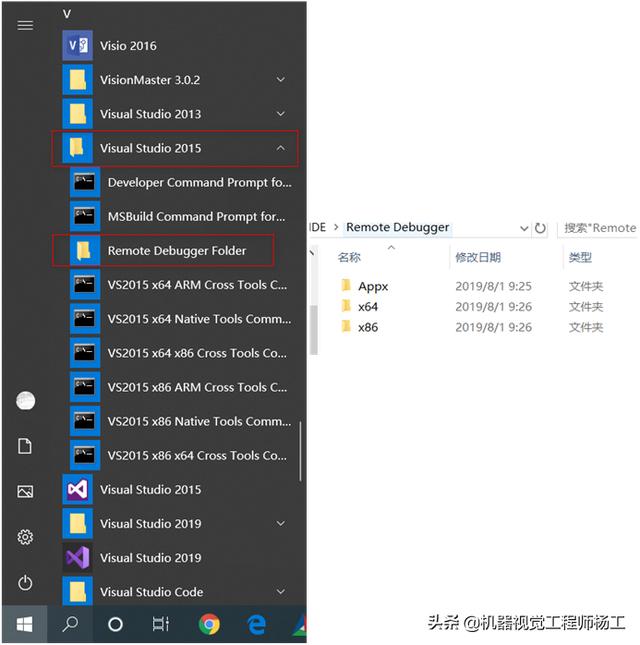The image size is (640, 645).
Task: Click VS2015 x86 ARM Cross Tools icon
Action: pyautogui.click(x=85, y=387)
